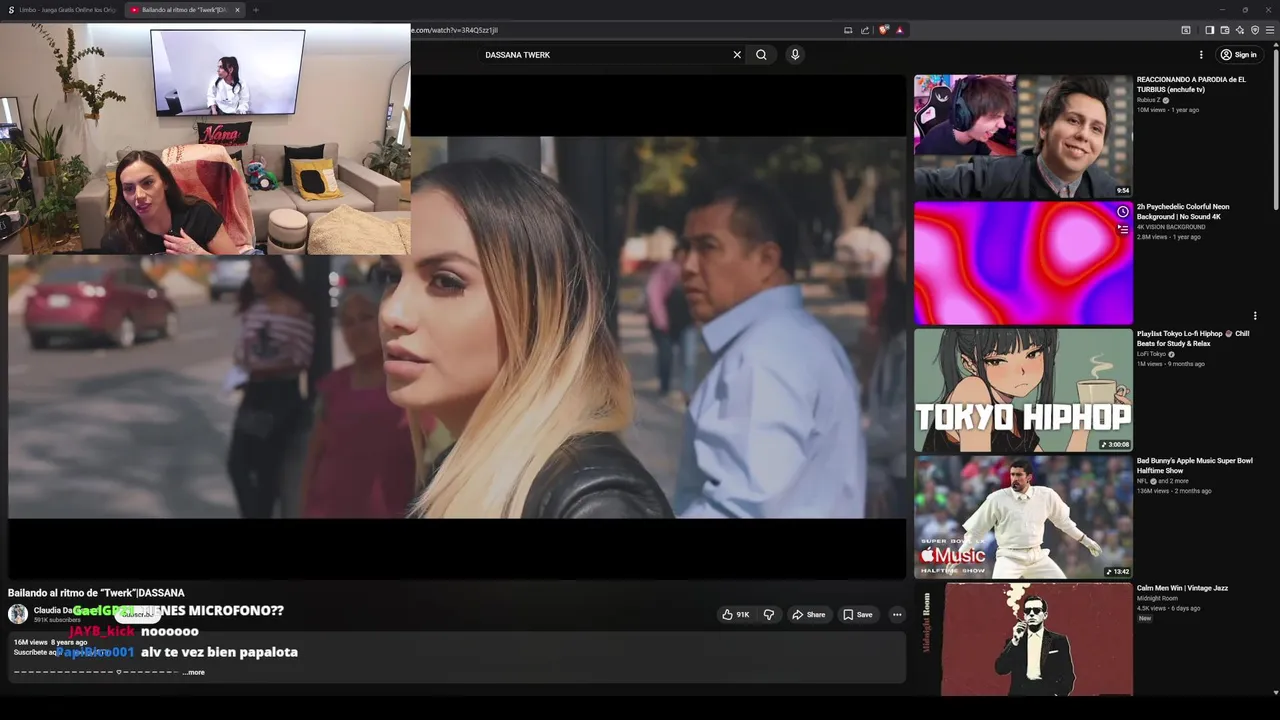The width and height of the screenshot is (1280, 720).
Task: Like the video with 91K likes
Action: click(736, 615)
